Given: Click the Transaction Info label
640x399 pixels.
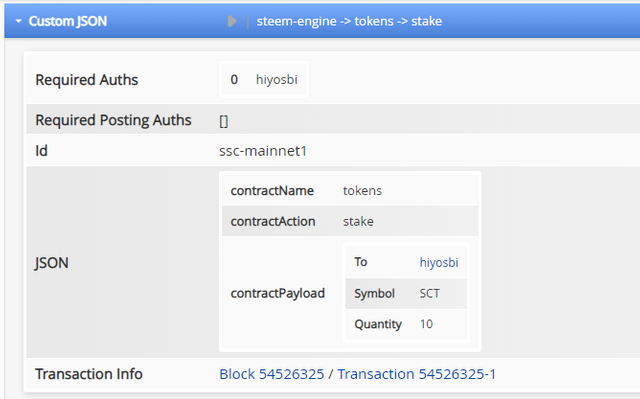Looking at the screenshot, I should point(89,374).
